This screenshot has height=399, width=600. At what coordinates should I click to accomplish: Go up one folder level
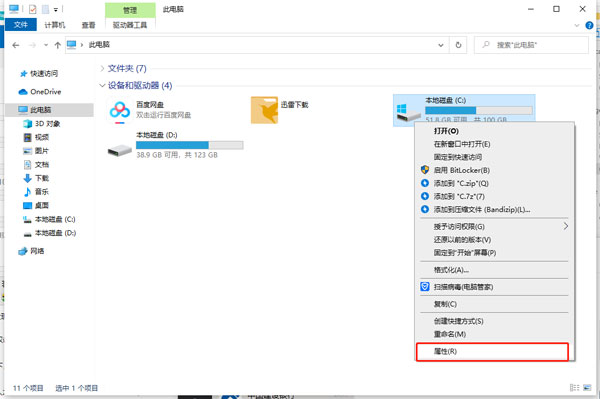58,45
